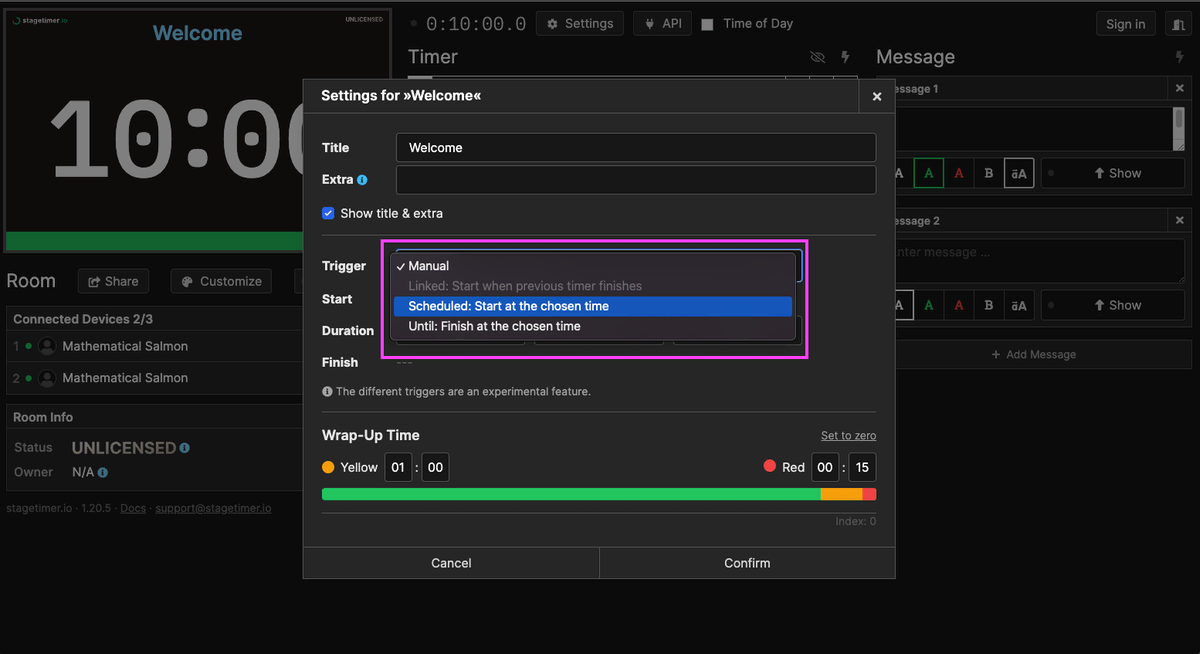Open the API panel with the plug icon
Image resolution: width=1200 pixels, height=654 pixels.
661,23
